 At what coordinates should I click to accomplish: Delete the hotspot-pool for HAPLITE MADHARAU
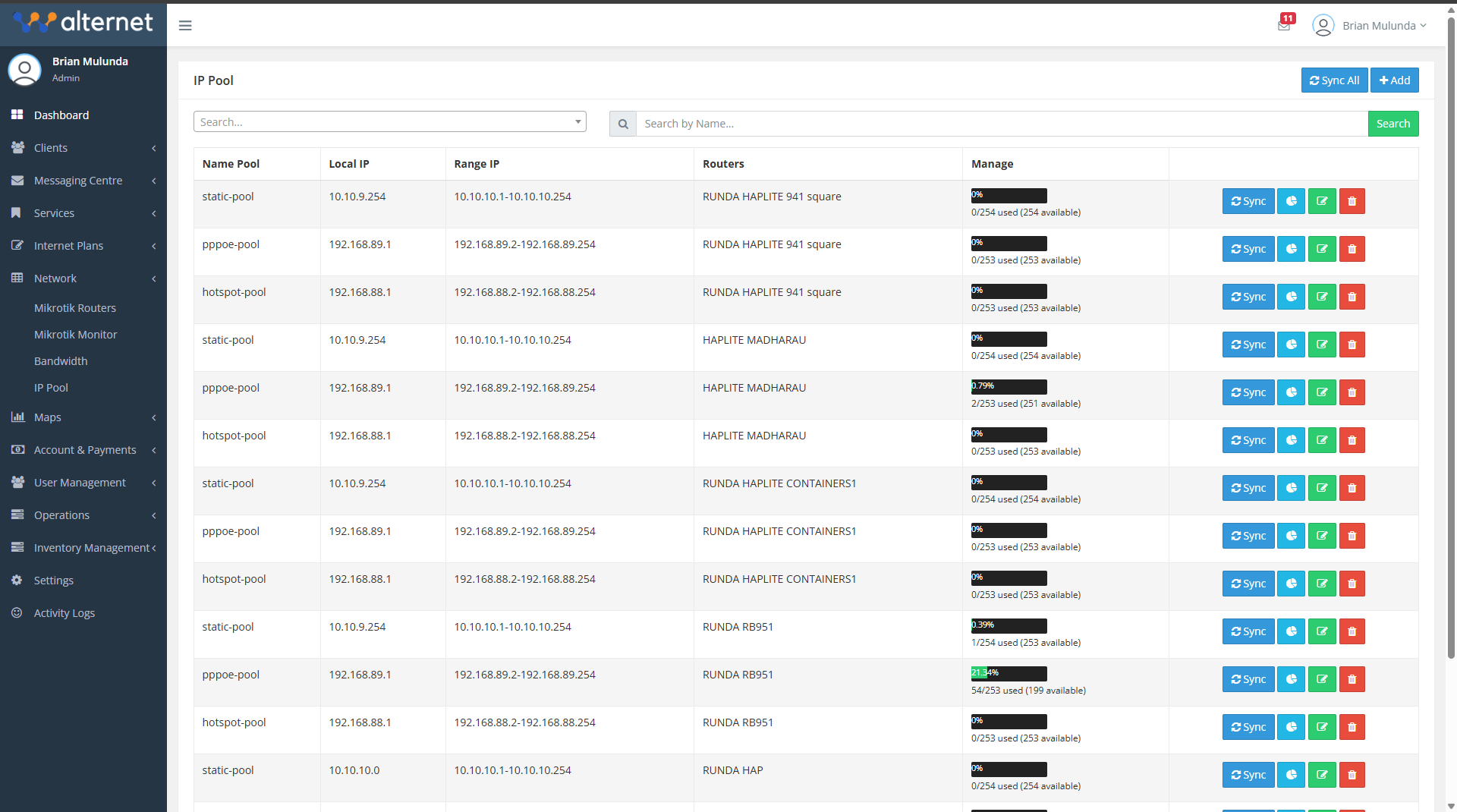1351,440
